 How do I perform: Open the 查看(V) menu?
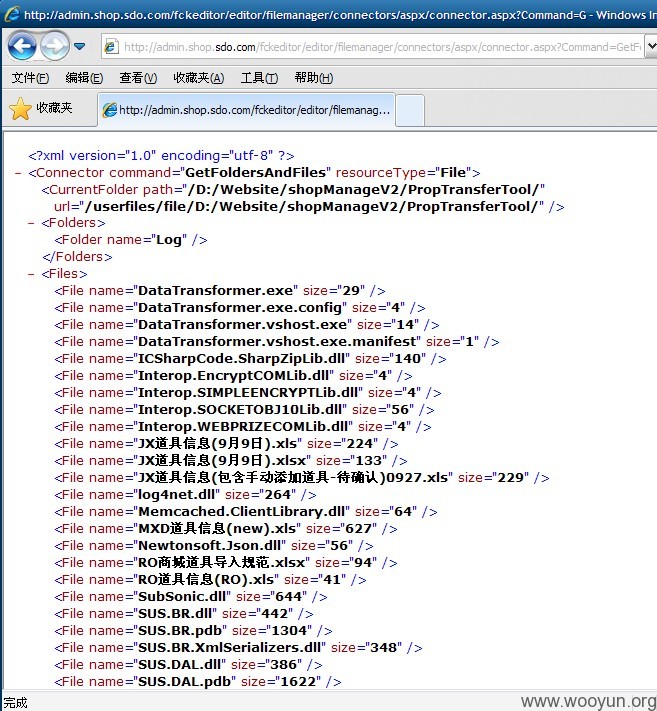(x=138, y=78)
